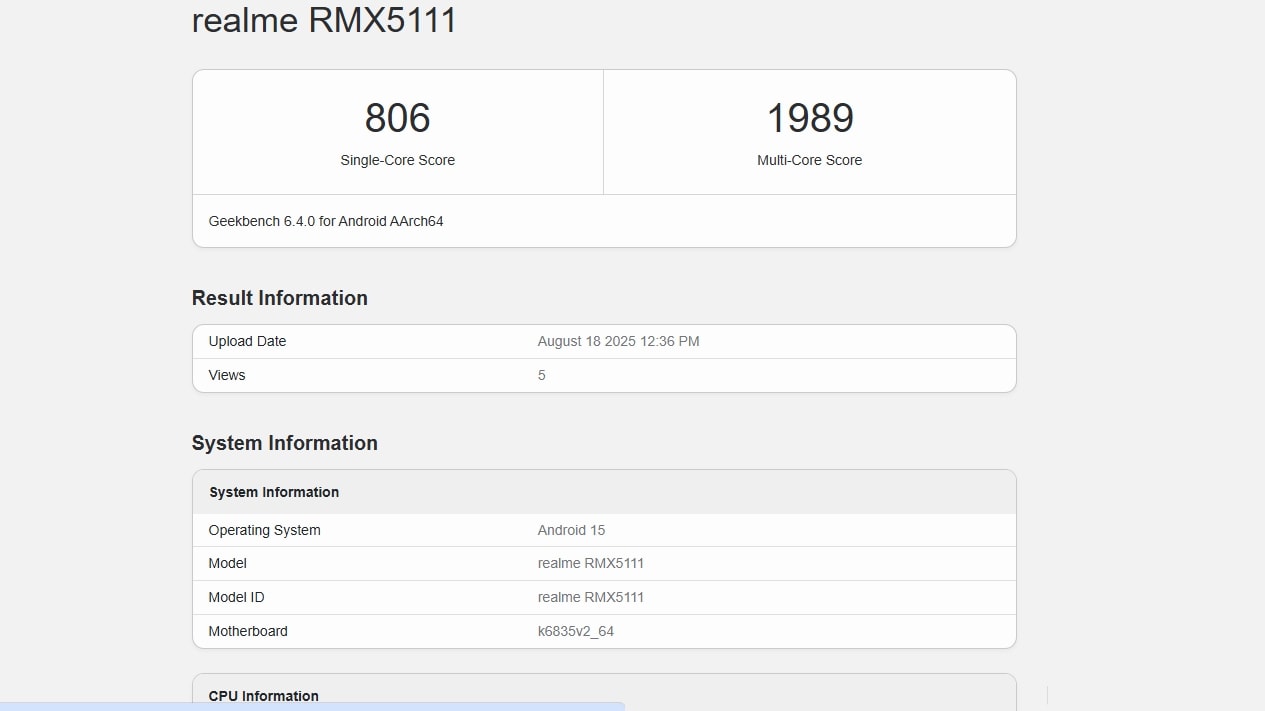Click the large System Information section heading
Viewport: 1265px width, 711px height.
285,443
